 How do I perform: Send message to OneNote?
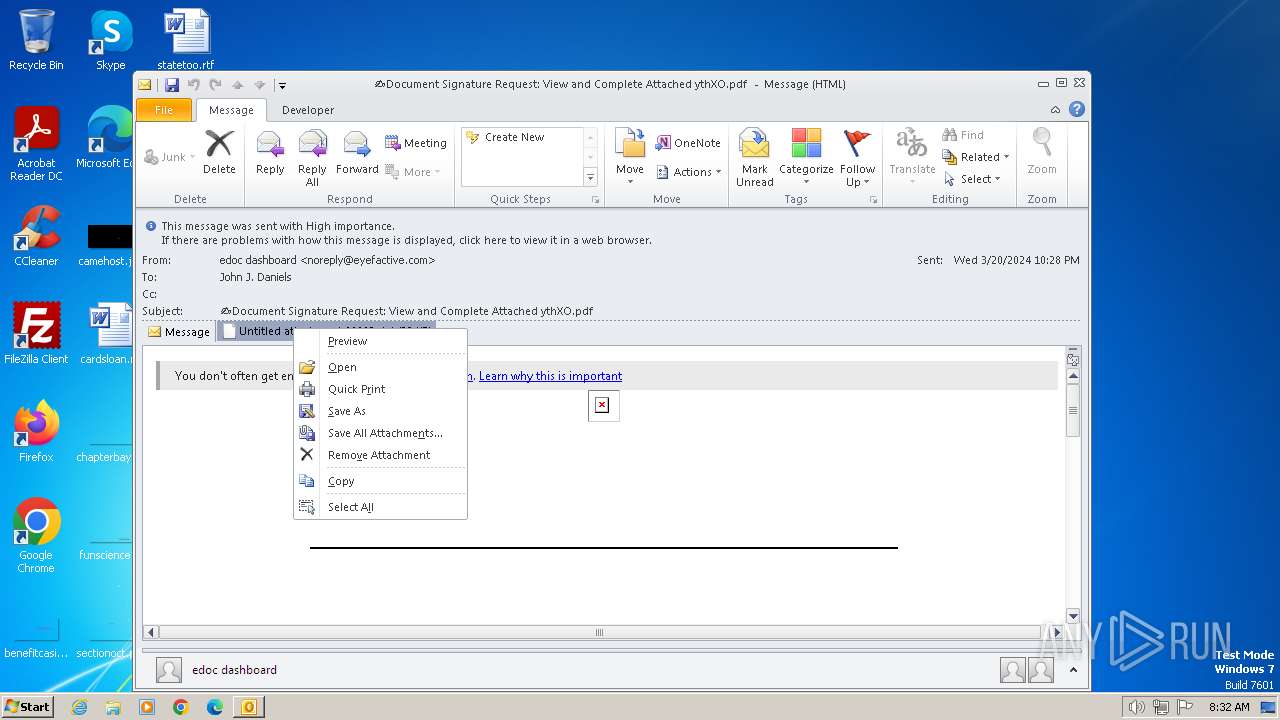(688, 143)
